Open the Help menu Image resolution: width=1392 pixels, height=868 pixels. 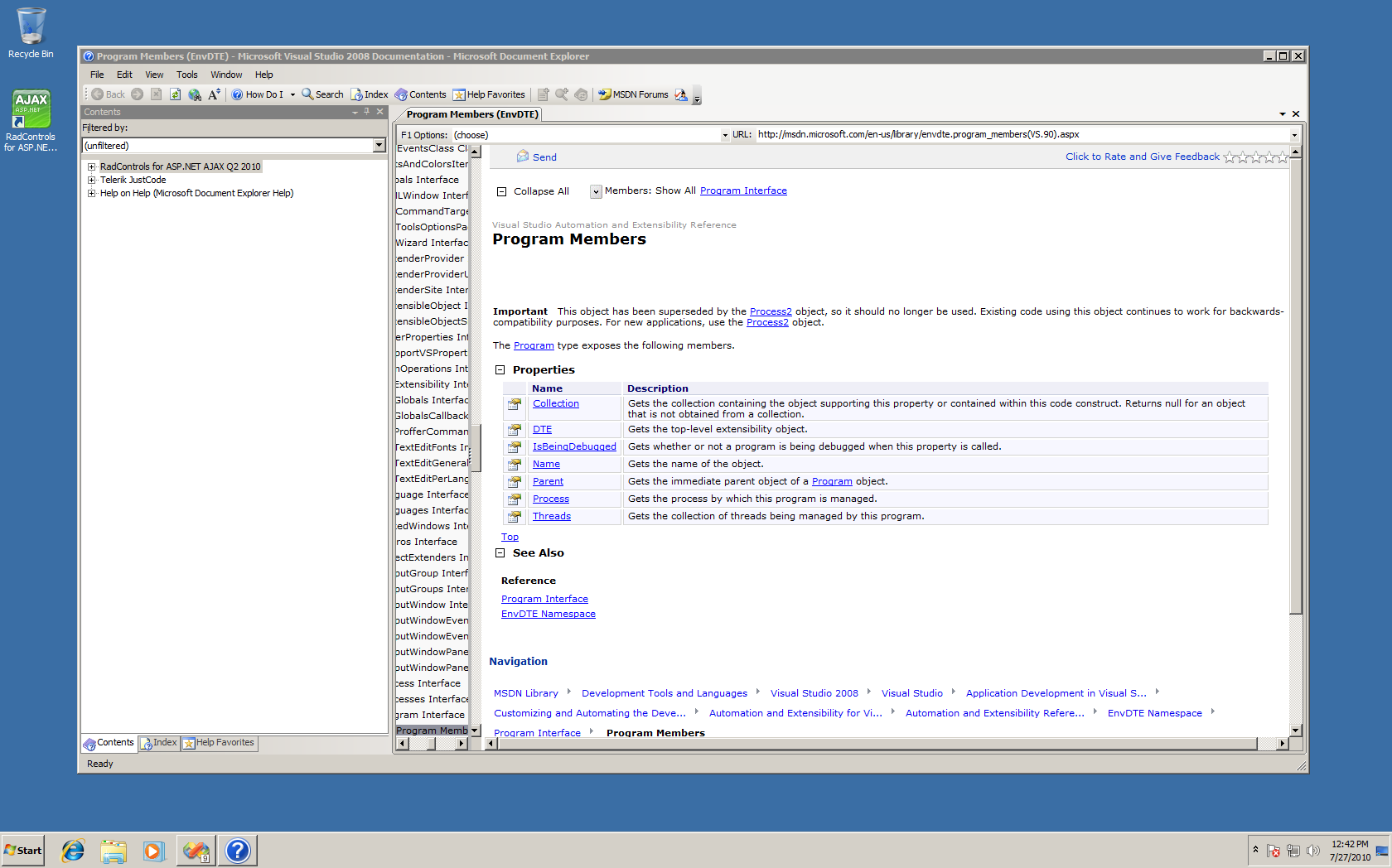point(263,75)
